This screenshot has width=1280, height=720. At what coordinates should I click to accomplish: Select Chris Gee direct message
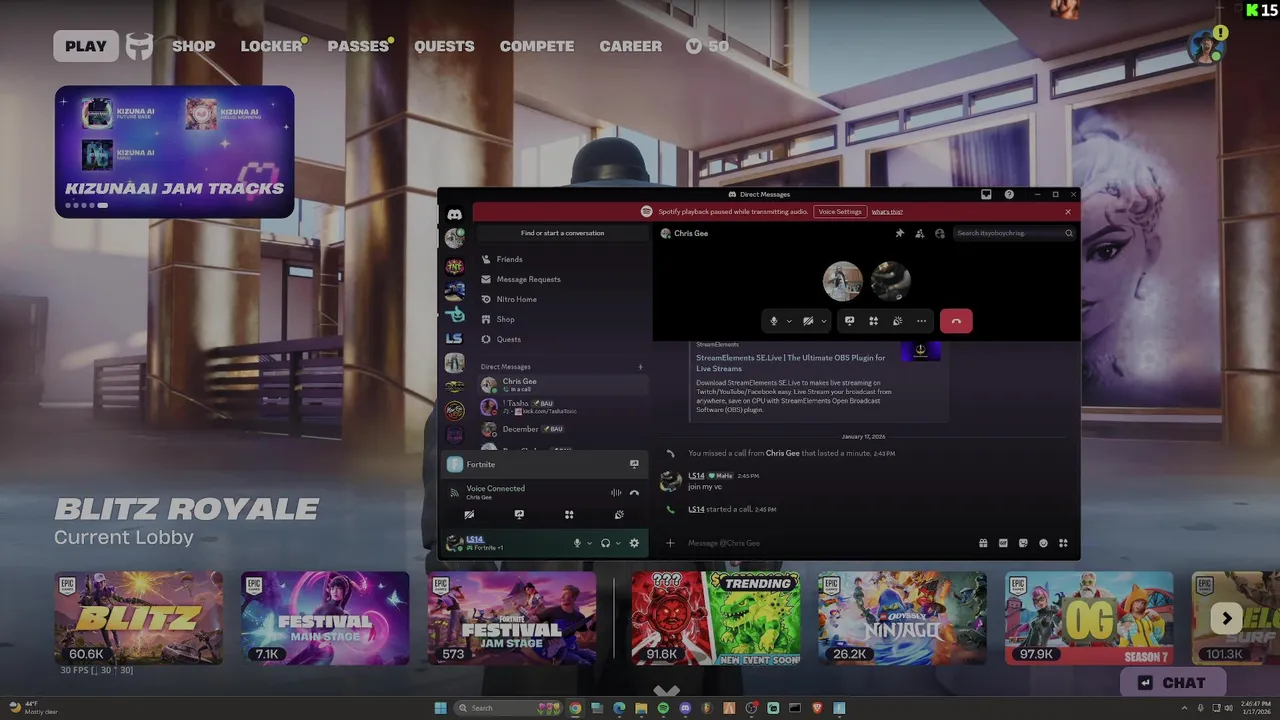(562, 385)
